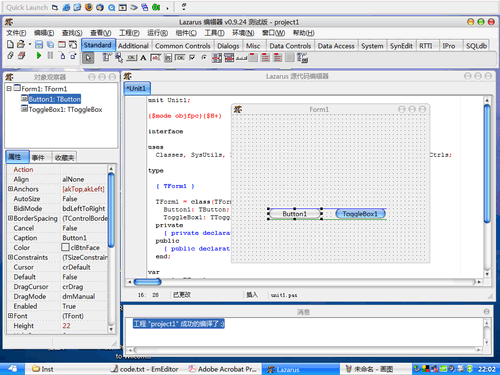
Task: Click the clBtnFace color swatch
Action: click(x=65, y=247)
